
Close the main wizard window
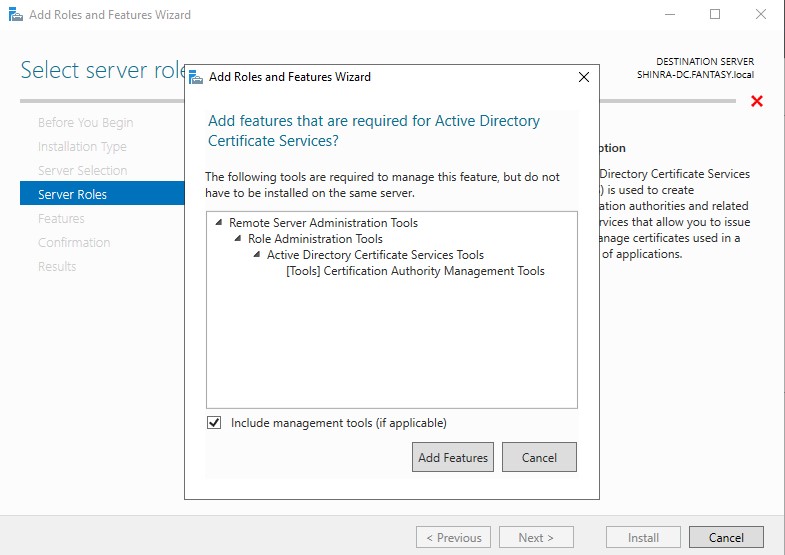[x=761, y=15]
